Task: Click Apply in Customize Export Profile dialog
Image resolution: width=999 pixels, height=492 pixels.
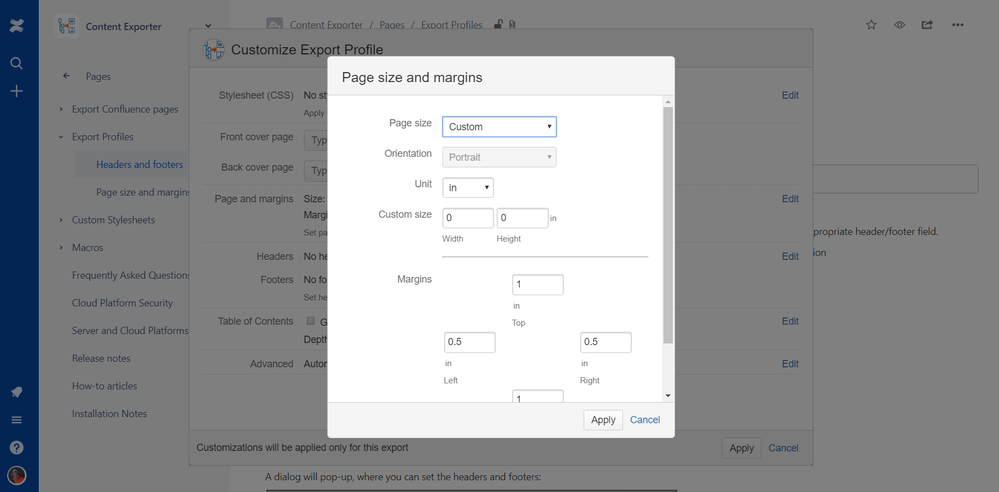Action: click(742, 448)
